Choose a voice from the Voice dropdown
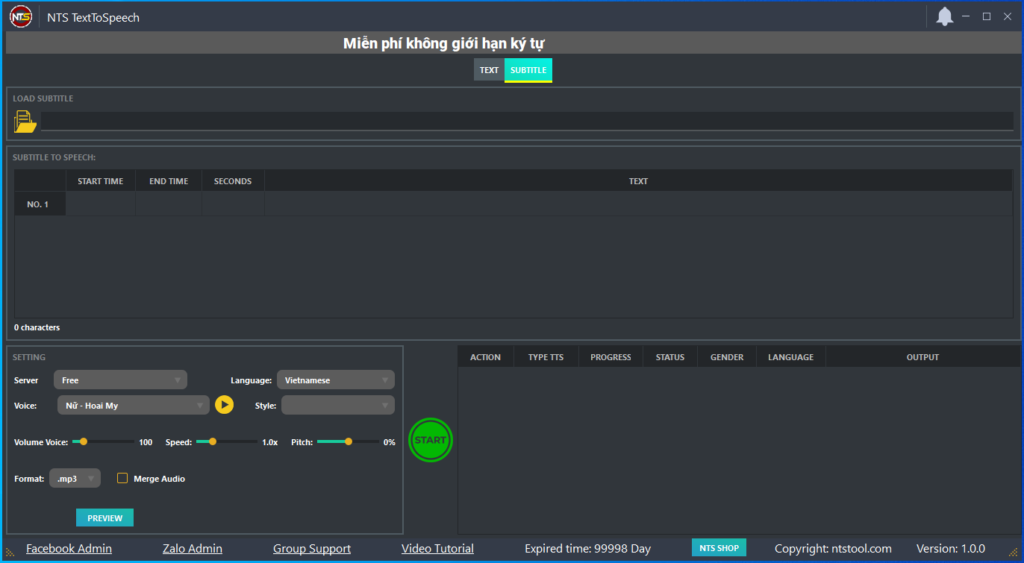 [132, 405]
